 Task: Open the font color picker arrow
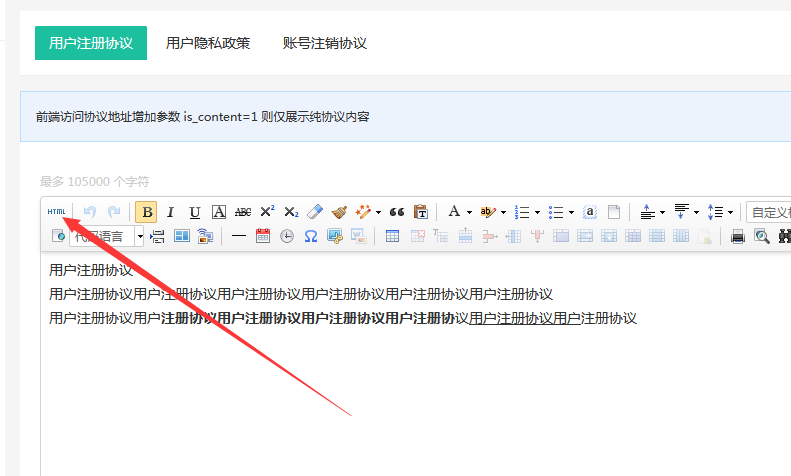(469, 212)
